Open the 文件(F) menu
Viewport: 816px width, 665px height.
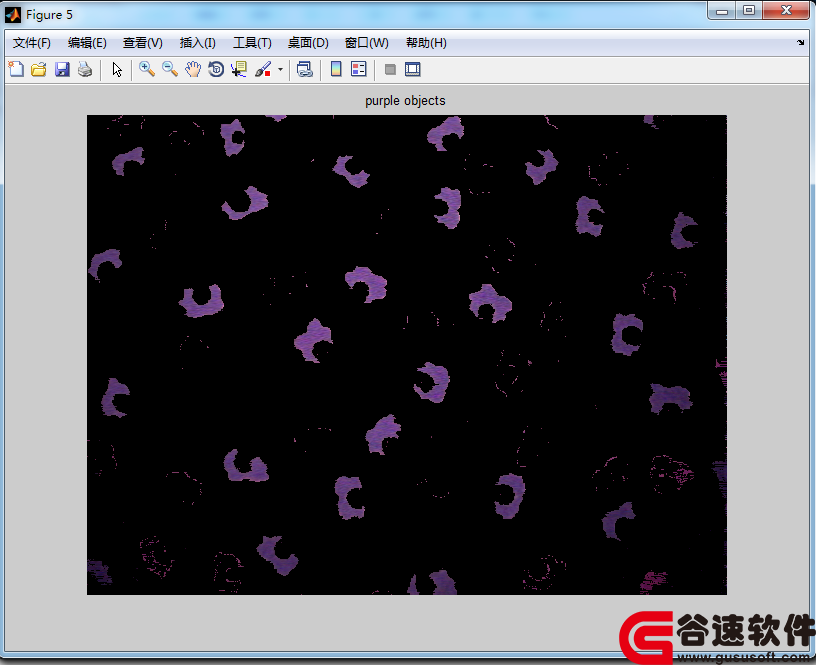tap(32, 43)
